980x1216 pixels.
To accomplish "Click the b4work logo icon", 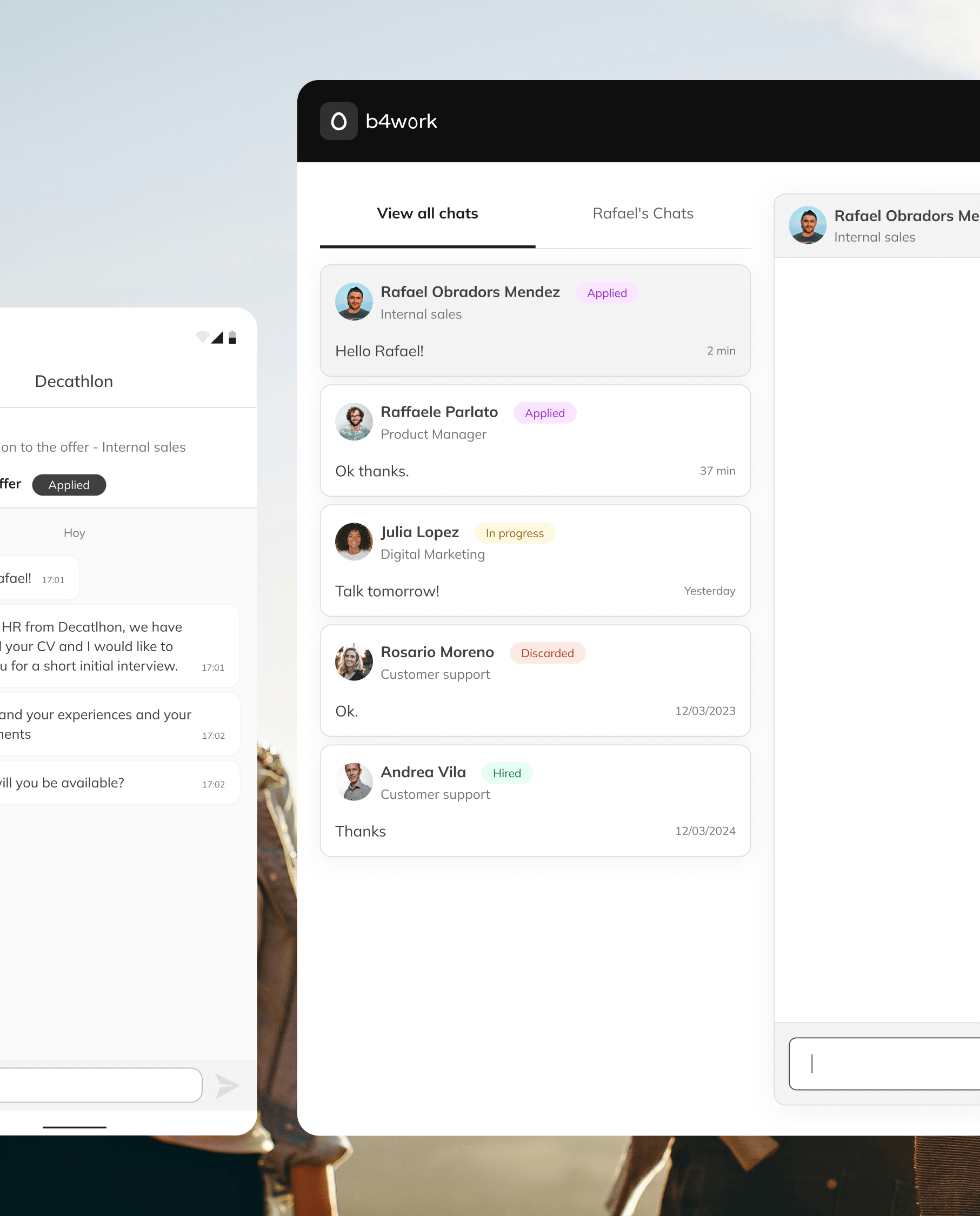I will pyautogui.click(x=338, y=121).
